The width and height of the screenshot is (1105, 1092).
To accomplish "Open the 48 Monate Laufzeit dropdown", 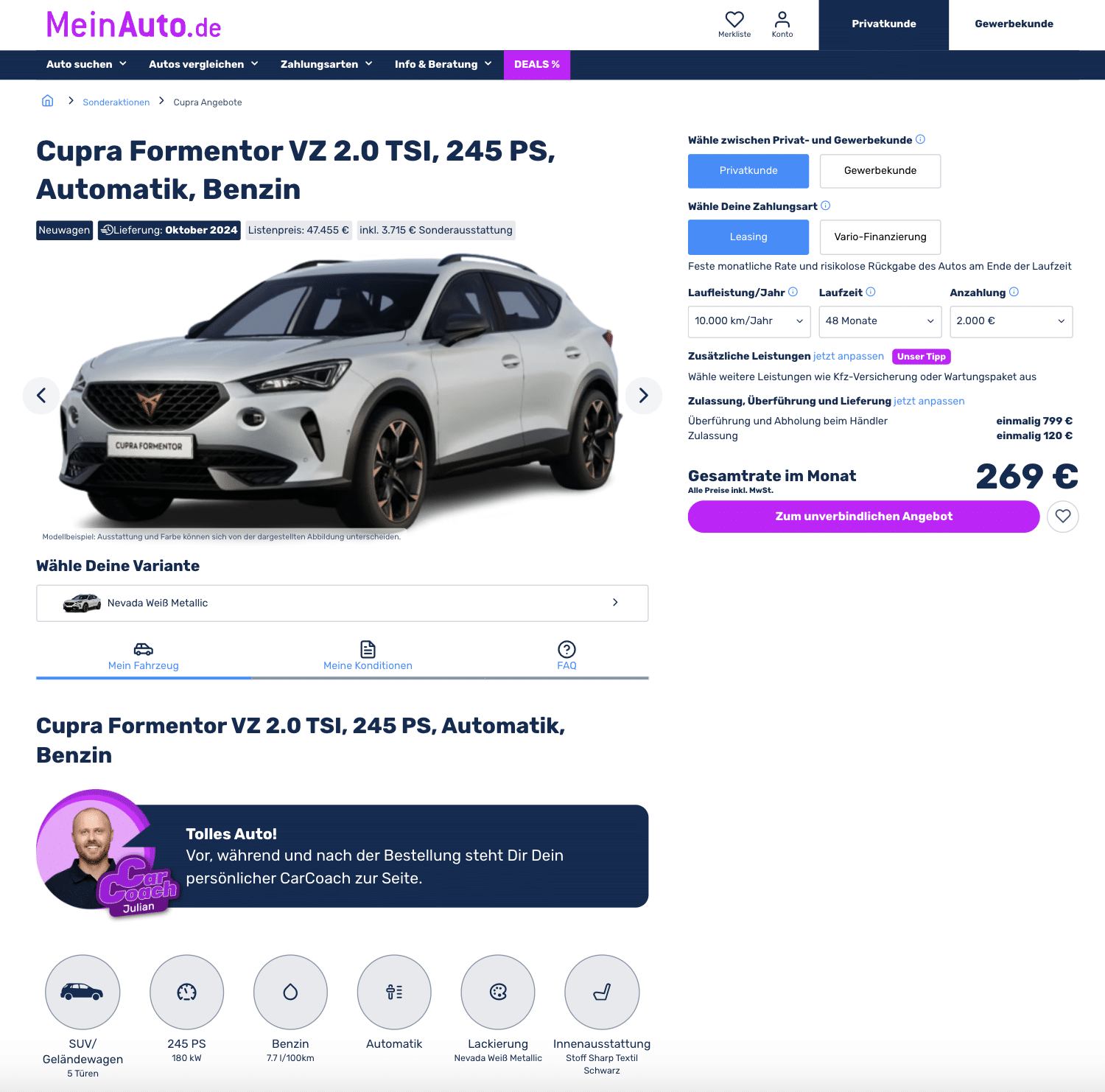I will tap(880, 321).
